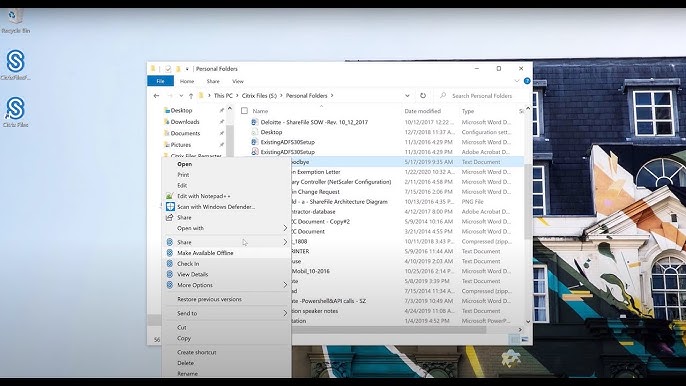The width and height of the screenshot is (686, 386).
Task: Open the View ribbon tab
Action: pyautogui.click(x=238, y=81)
